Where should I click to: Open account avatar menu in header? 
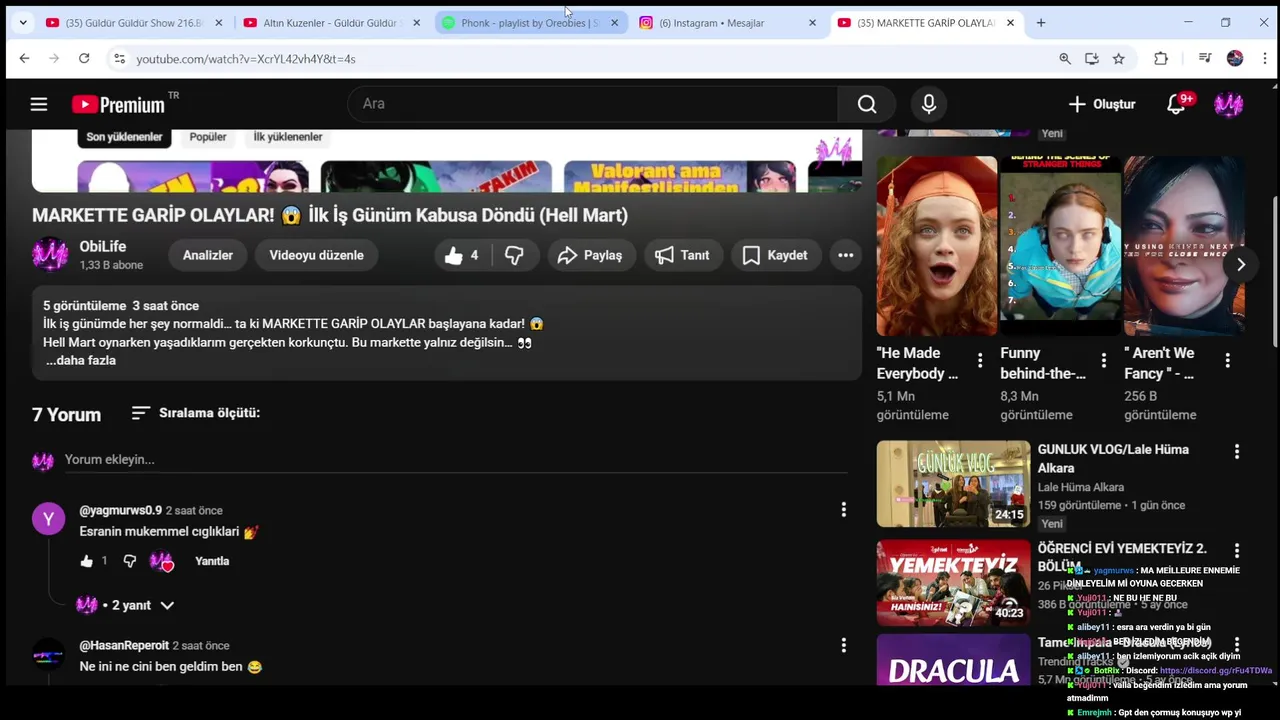click(x=1229, y=104)
